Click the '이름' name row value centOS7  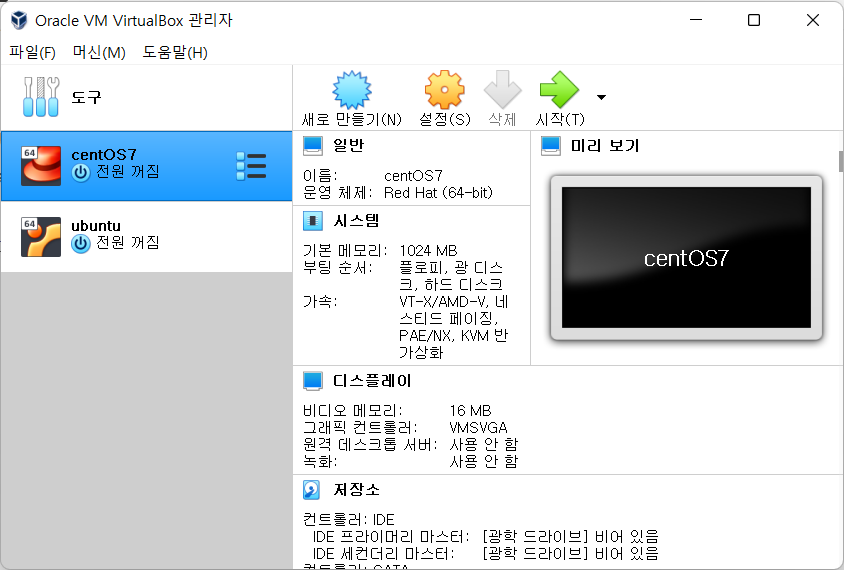coord(413,176)
